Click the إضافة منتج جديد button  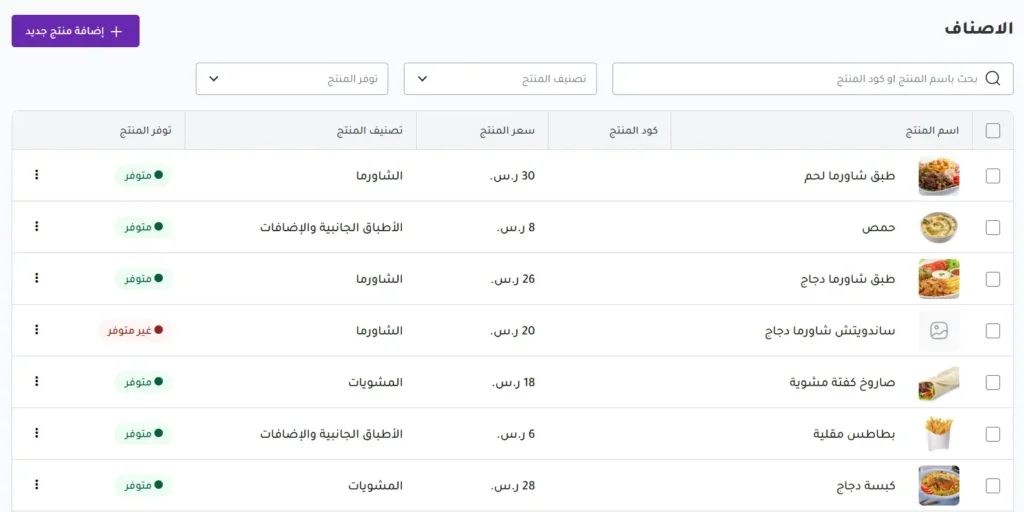tap(75, 31)
